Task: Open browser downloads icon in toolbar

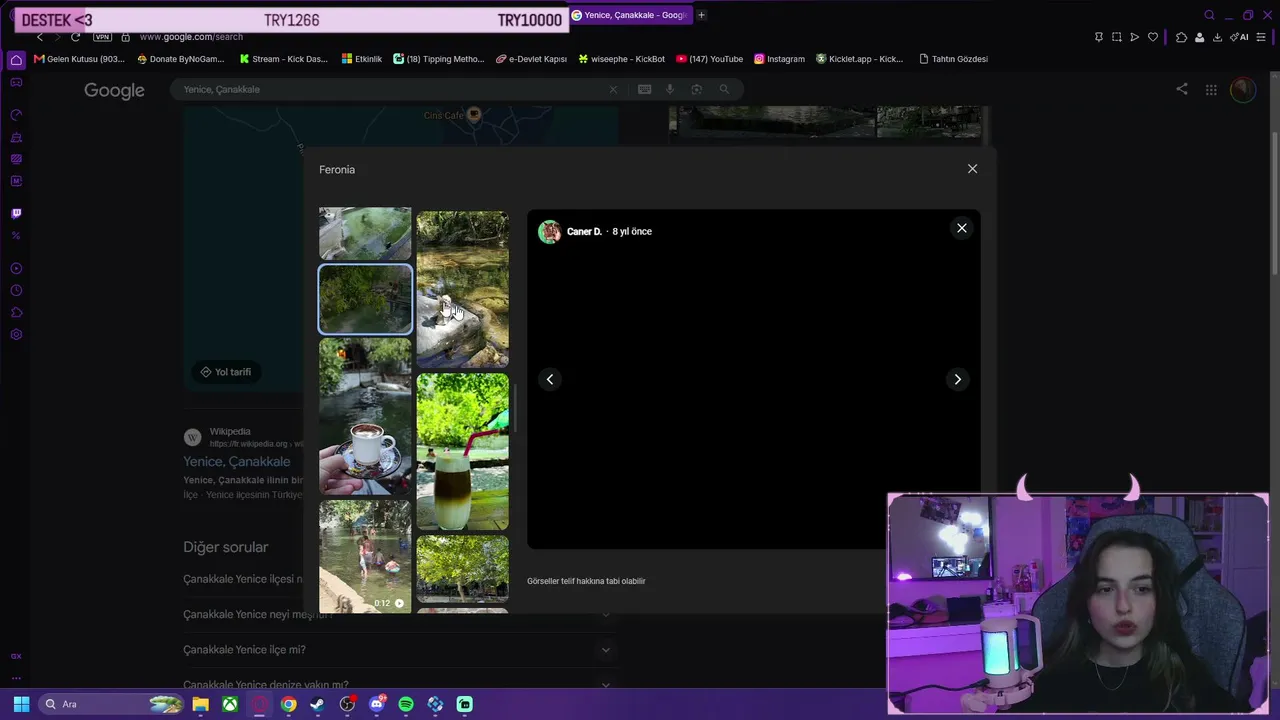Action: tap(1217, 37)
